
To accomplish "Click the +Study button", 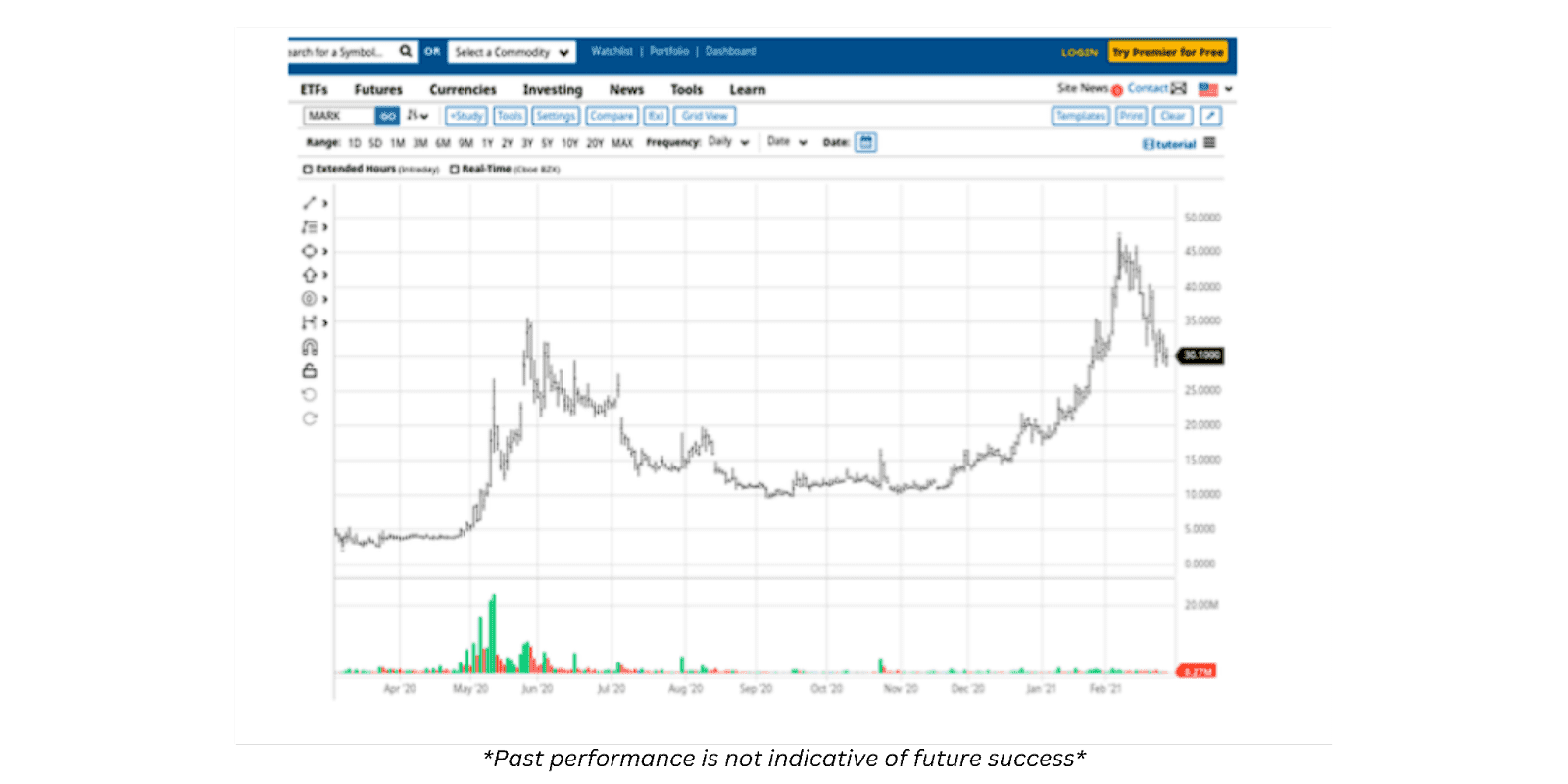I will [x=466, y=116].
